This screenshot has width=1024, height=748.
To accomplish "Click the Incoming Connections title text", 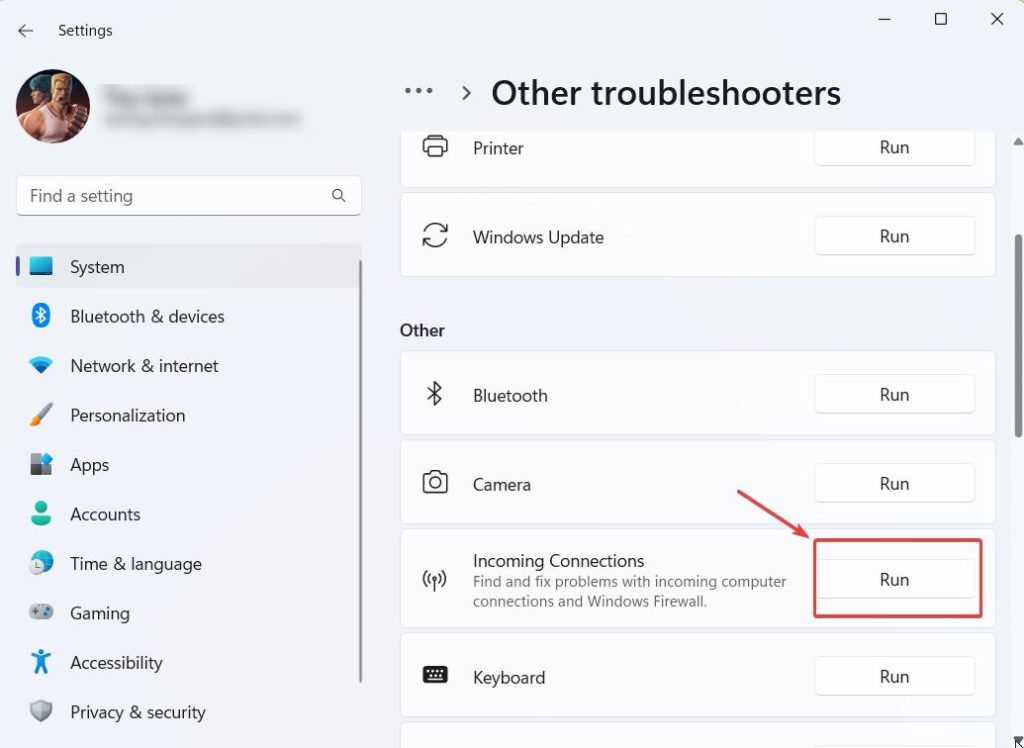I will (558, 561).
